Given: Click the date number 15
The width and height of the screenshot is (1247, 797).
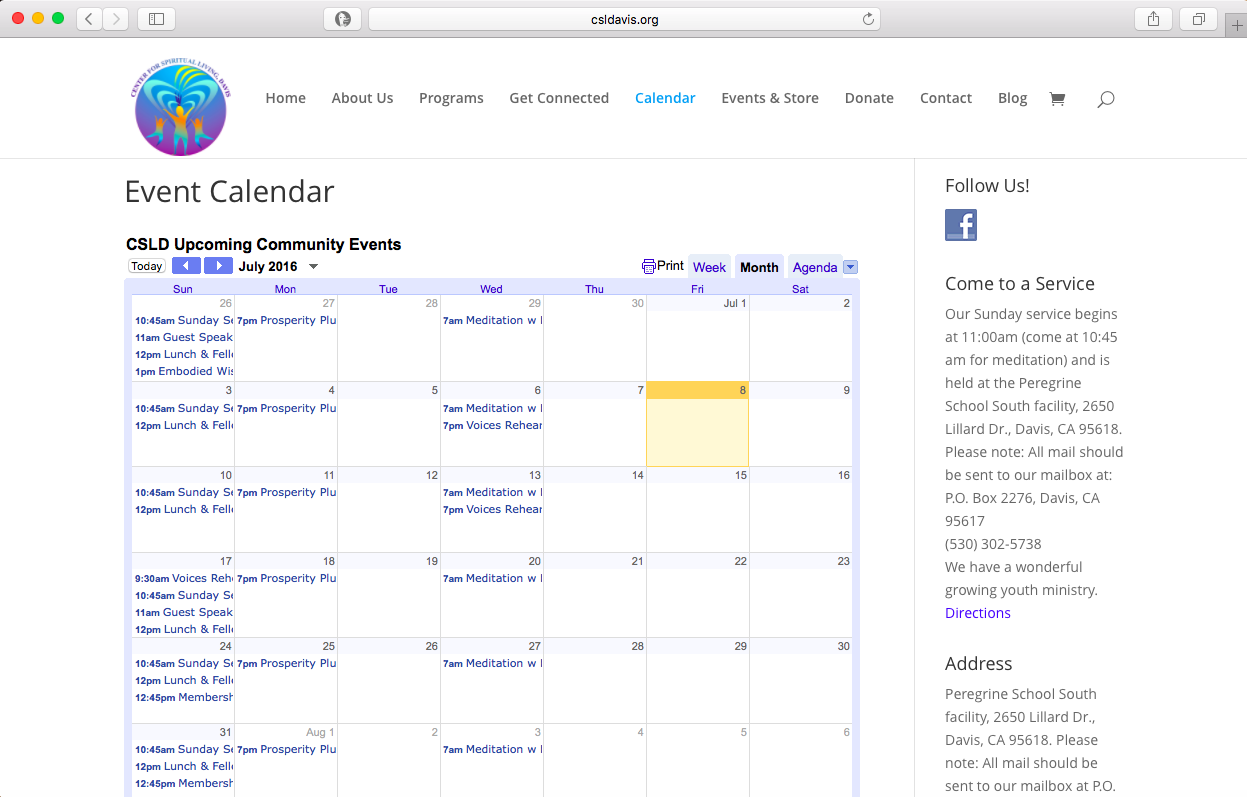Looking at the screenshot, I should pyautogui.click(x=741, y=475).
